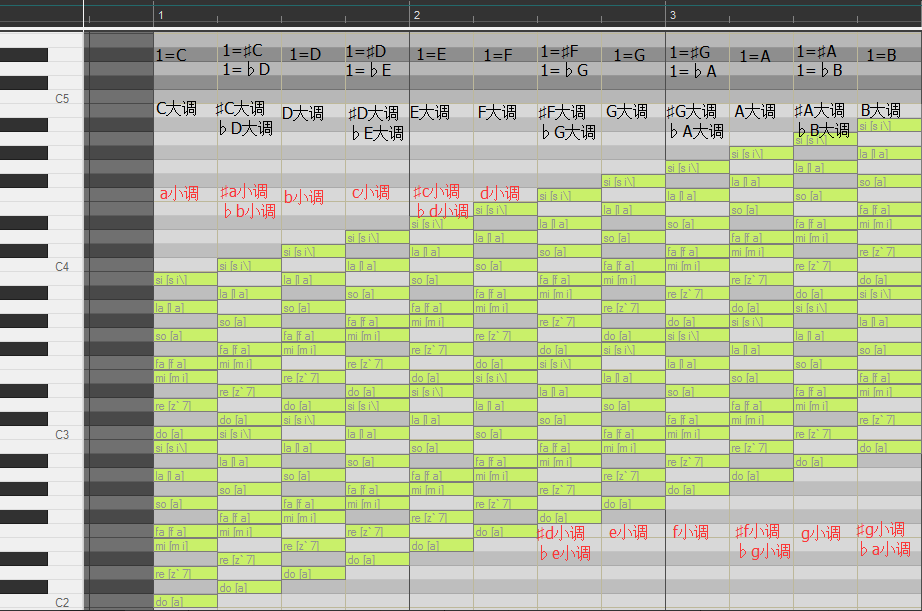This screenshot has width=922, height=611.
Task: Click the red "♯a小调" label
Action: 244,192
